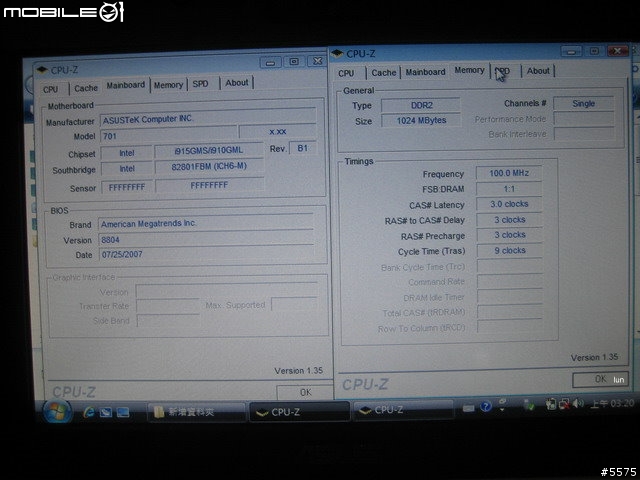Click Version 1.35 text in right window
Image resolution: width=640 pixels, height=480 pixels.
coord(594,358)
